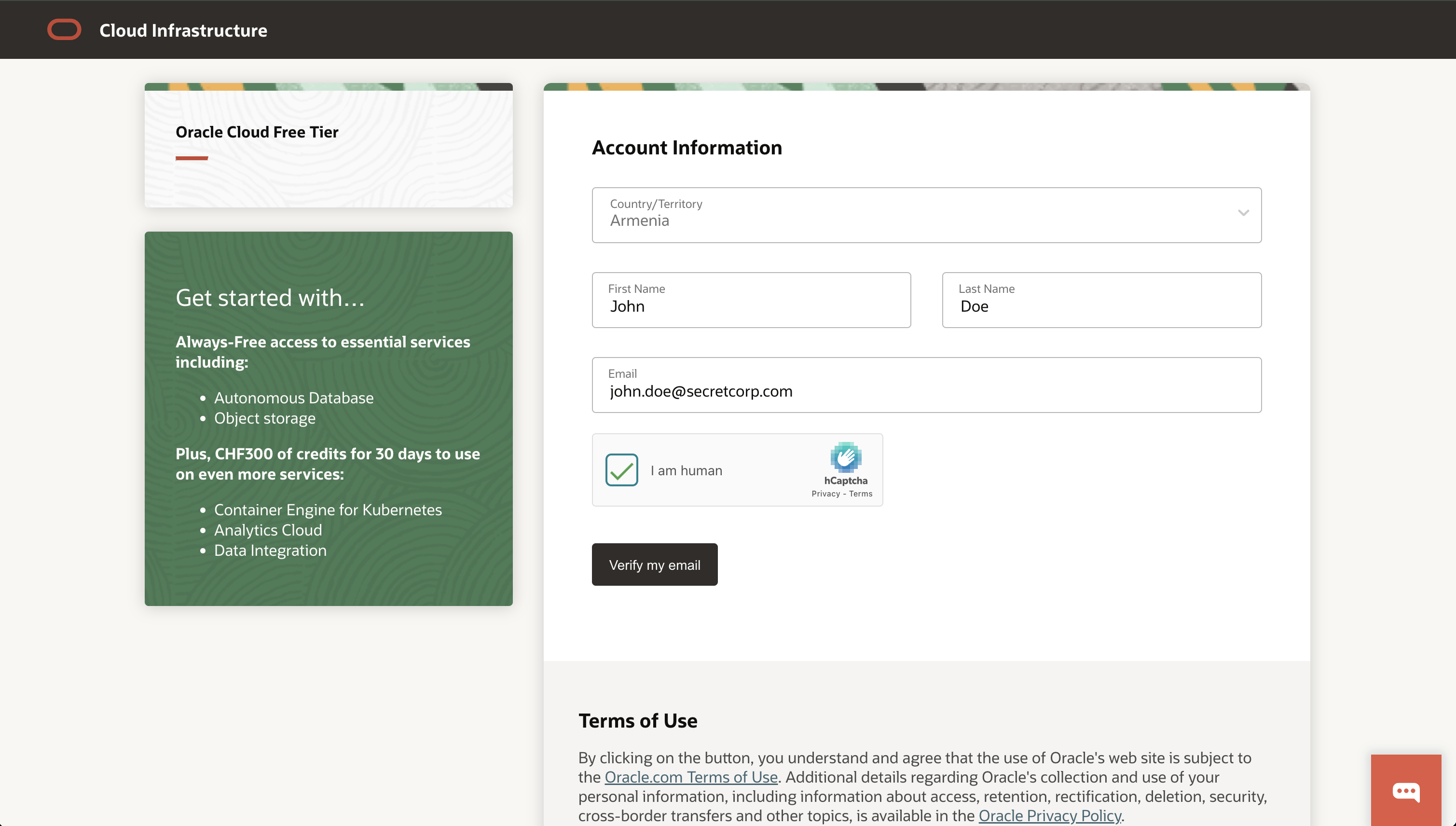Click the Oracle Cloud Free Tier heading
This screenshot has width=1456, height=826.
pyautogui.click(x=257, y=132)
